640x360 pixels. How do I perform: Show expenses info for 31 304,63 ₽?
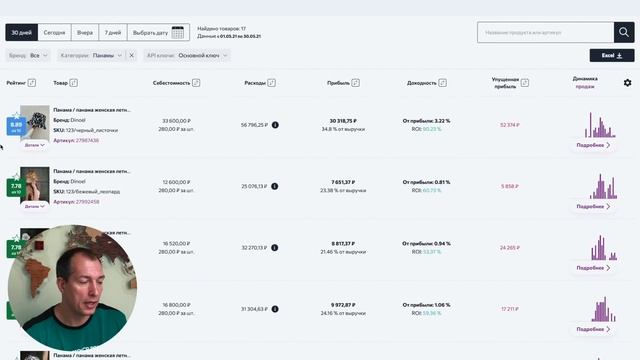[x=275, y=309]
